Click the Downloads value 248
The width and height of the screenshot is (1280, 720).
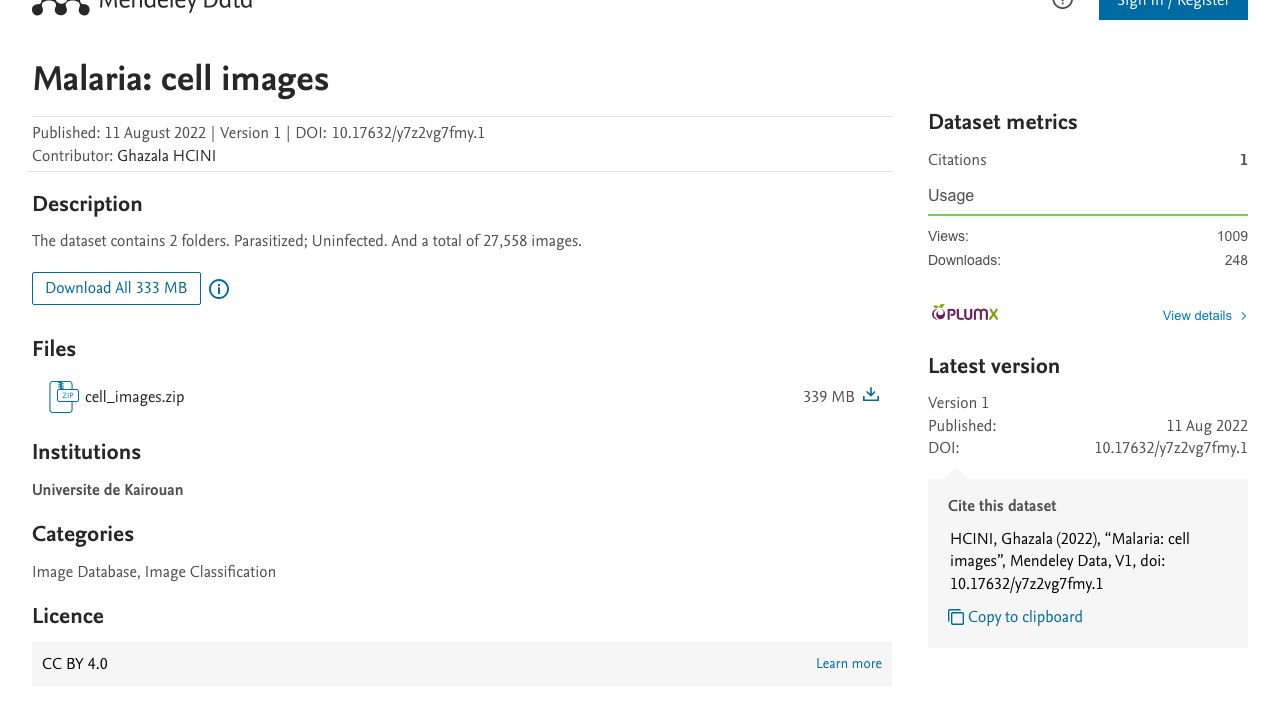coord(1236,260)
